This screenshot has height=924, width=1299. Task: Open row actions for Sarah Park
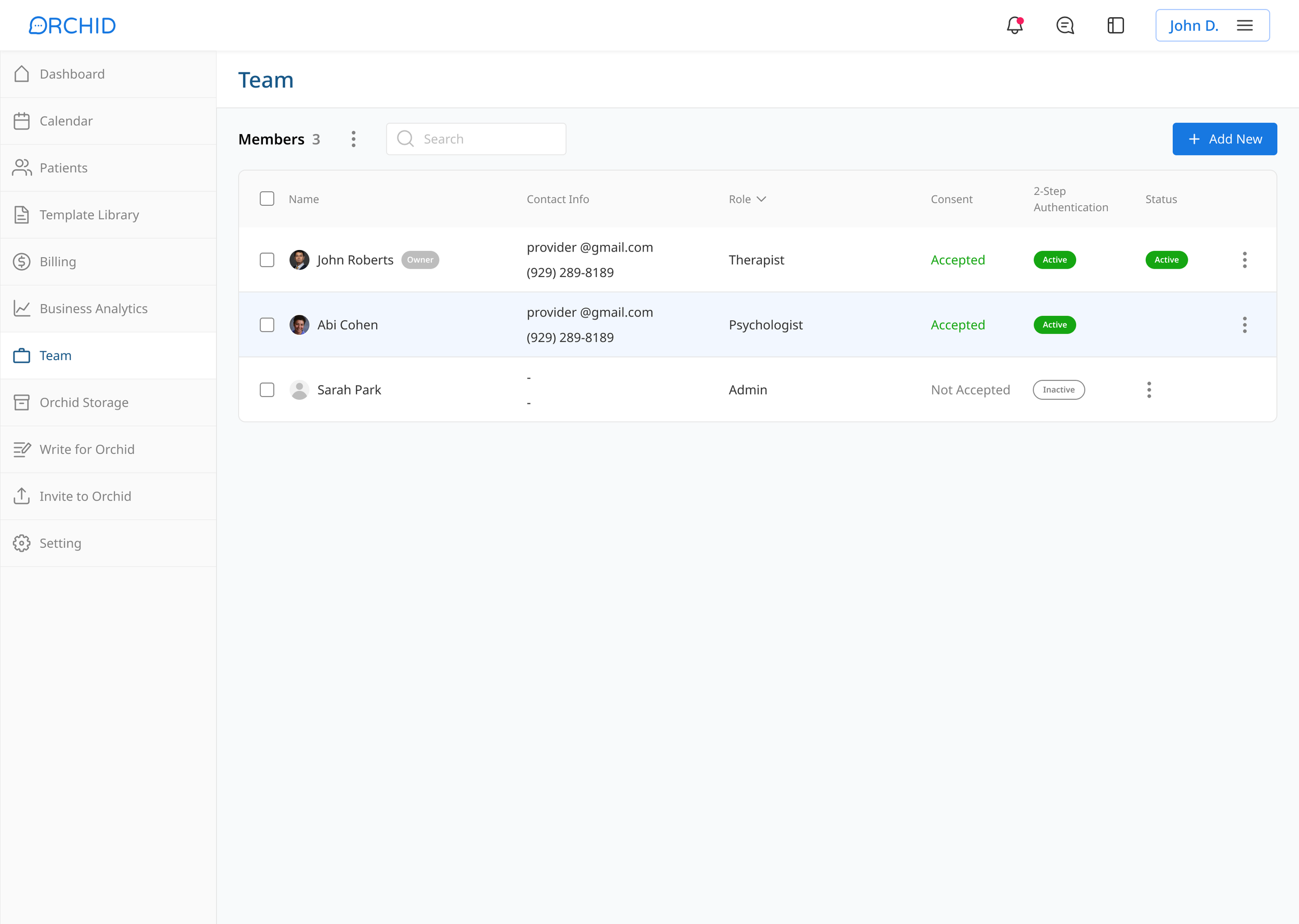(1149, 390)
